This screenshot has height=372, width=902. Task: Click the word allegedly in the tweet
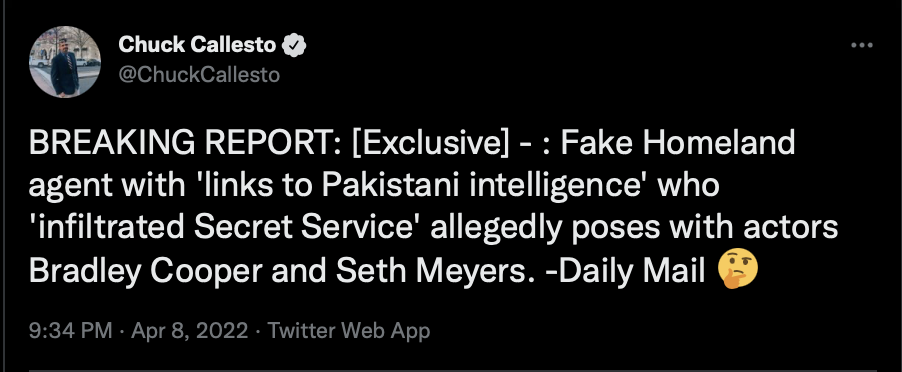point(496,229)
